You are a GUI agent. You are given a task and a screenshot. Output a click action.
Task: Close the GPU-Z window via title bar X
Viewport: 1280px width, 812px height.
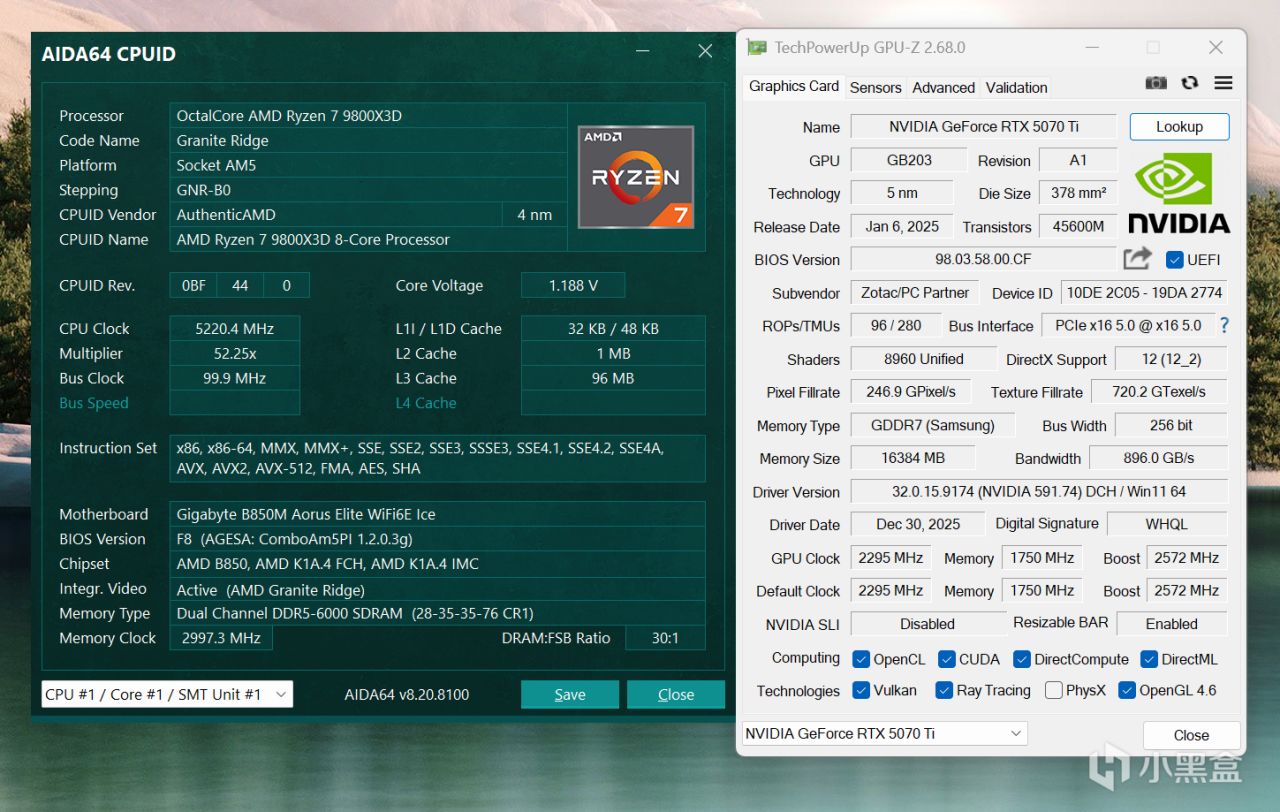tap(1216, 47)
